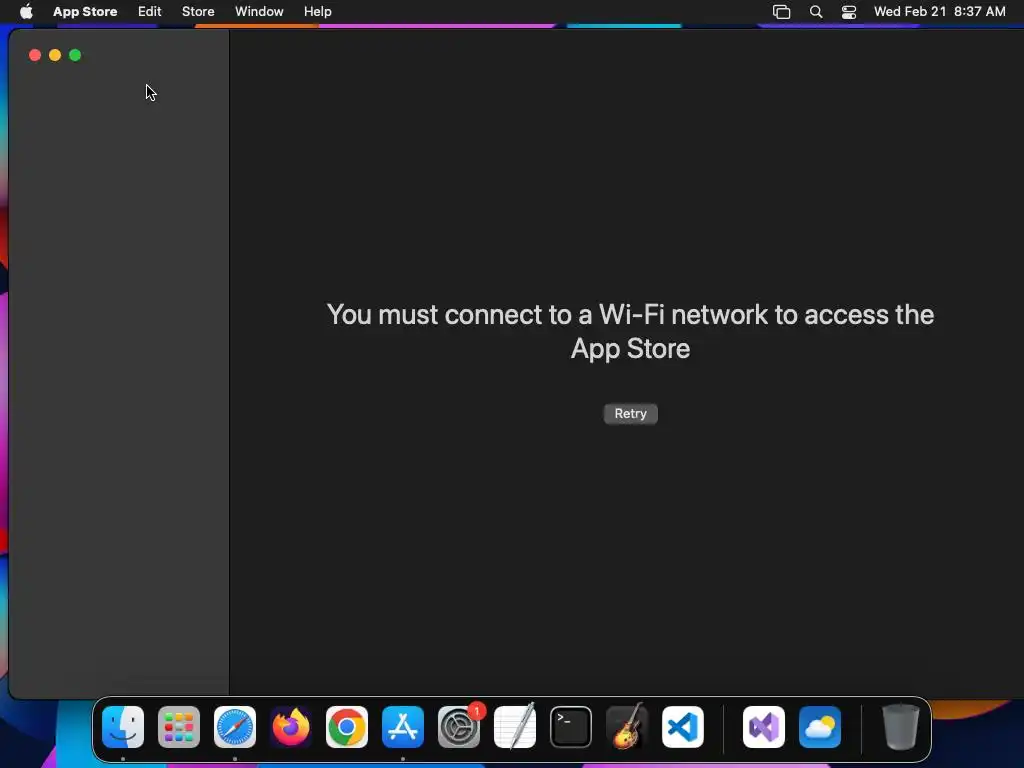Image resolution: width=1024 pixels, height=768 pixels.
Task: Click the Wi-Fi connection error message
Action: click(x=630, y=331)
